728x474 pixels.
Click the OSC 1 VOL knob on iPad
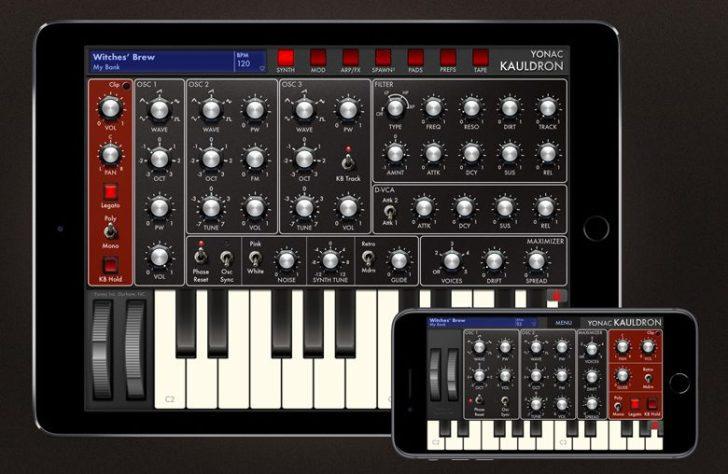[x=159, y=257]
